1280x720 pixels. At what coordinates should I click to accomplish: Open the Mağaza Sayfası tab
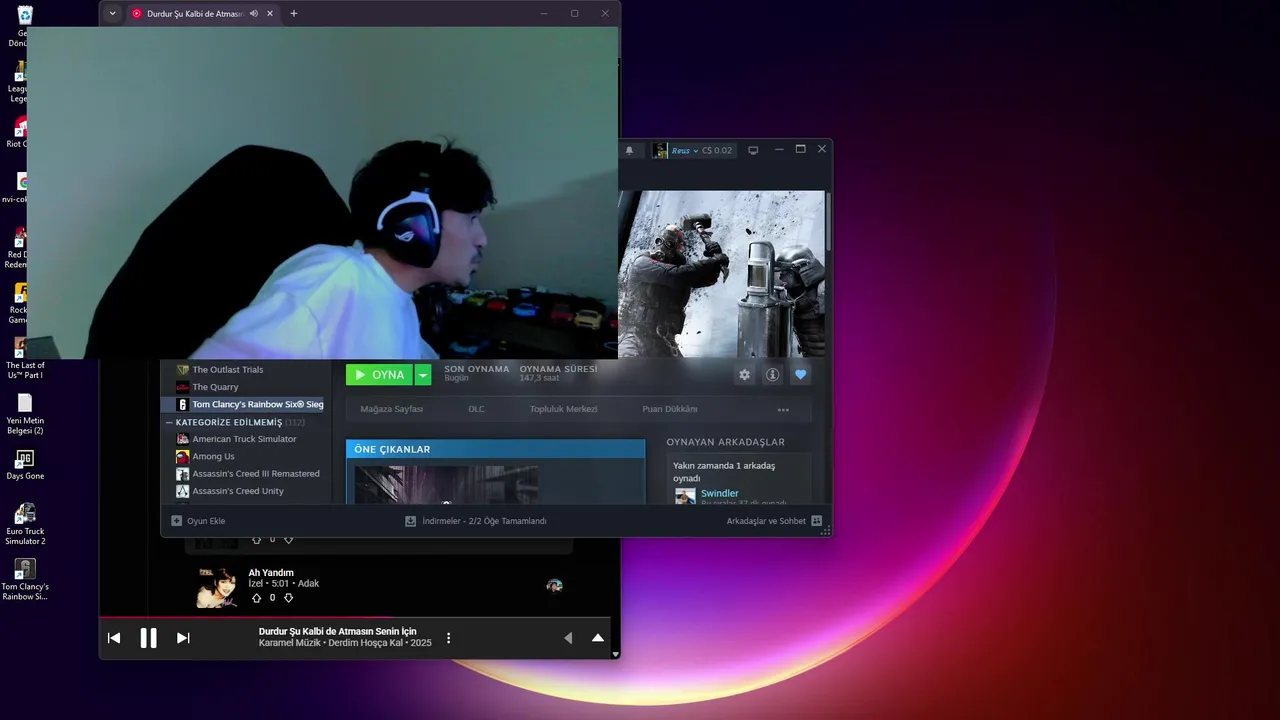tap(391, 409)
